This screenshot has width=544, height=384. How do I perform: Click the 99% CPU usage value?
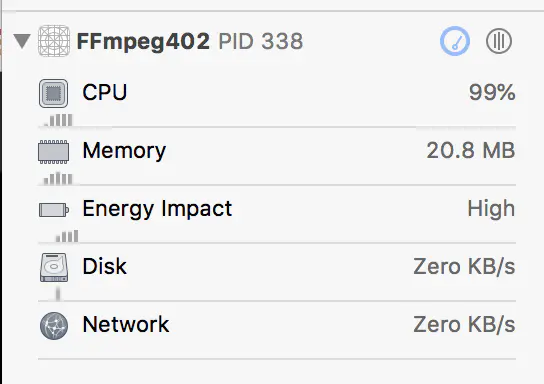[x=492, y=93]
